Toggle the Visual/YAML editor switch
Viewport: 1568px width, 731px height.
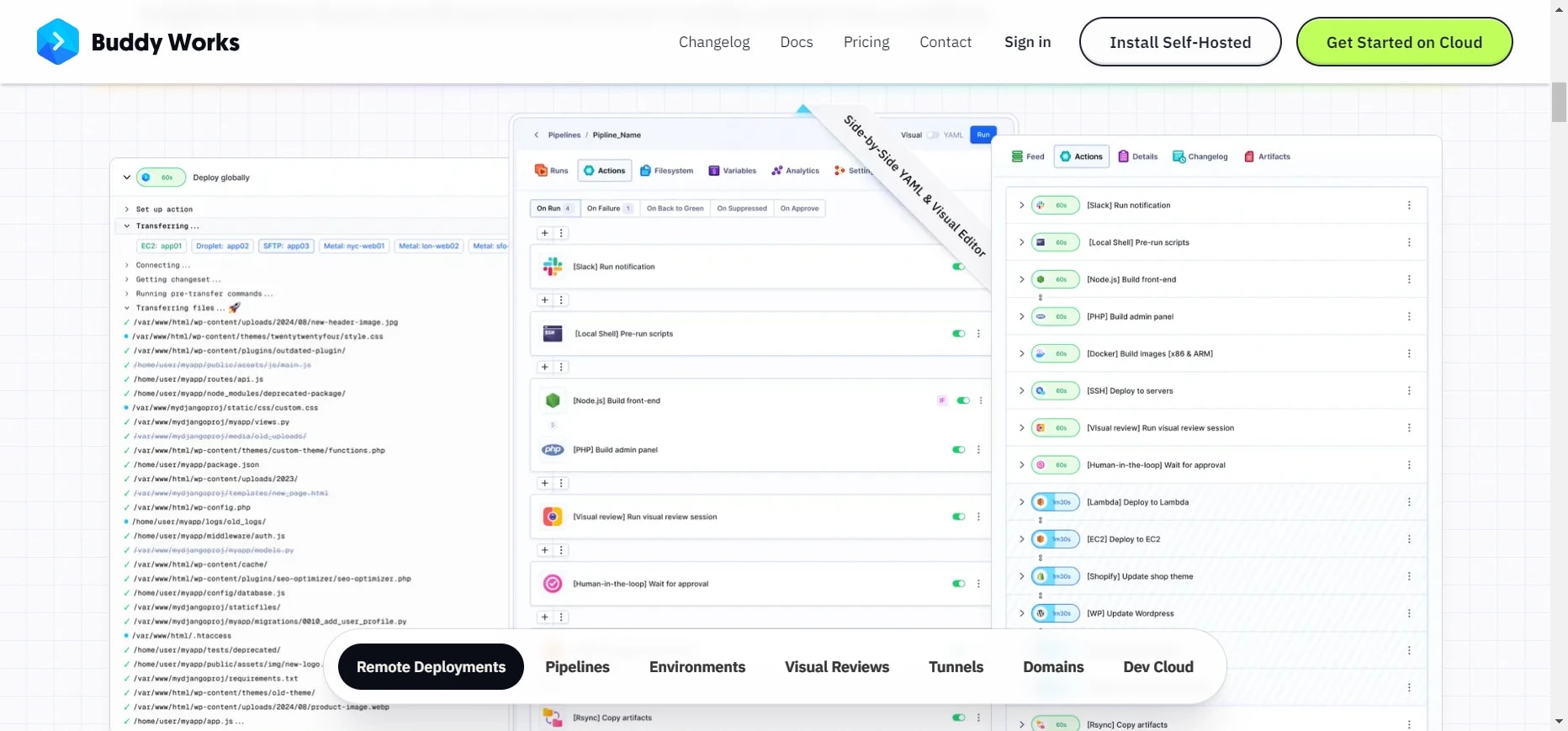[932, 135]
